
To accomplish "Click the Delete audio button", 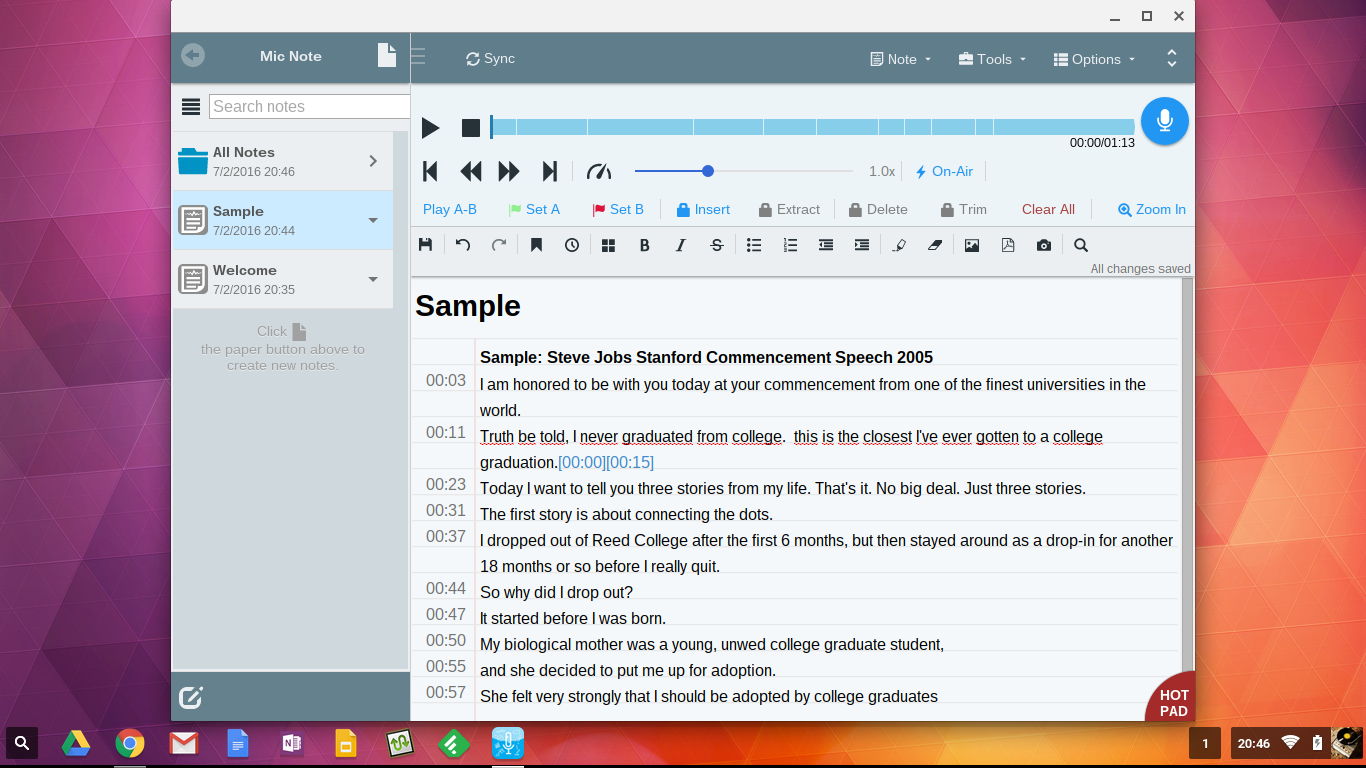I will (878, 209).
